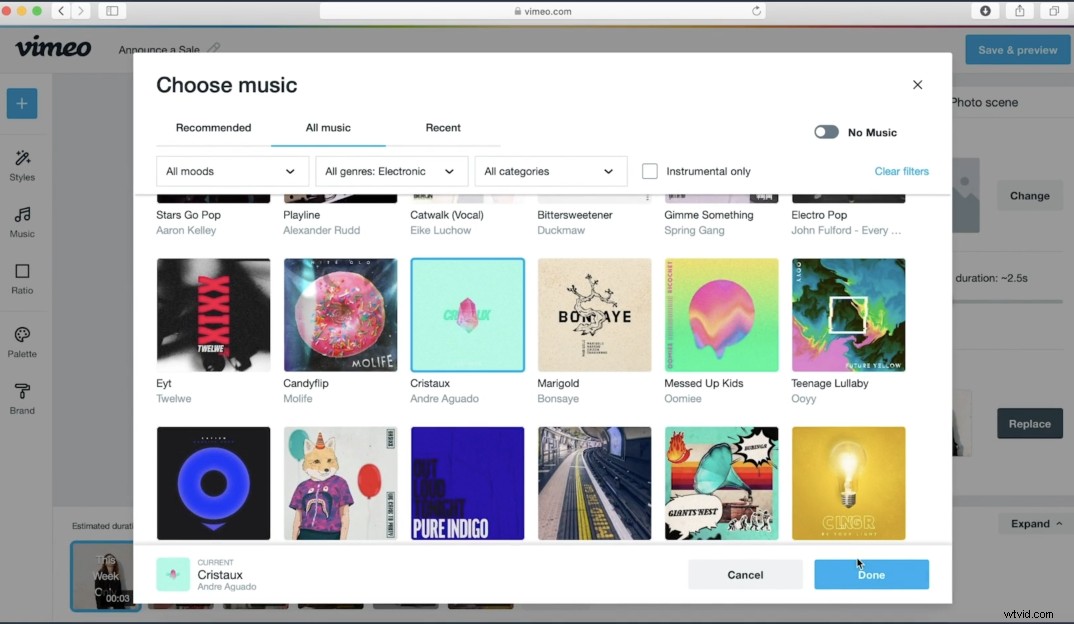Switch to the Recommended tab
This screenshot has height=624, width=1074.
tap(213, 127)
